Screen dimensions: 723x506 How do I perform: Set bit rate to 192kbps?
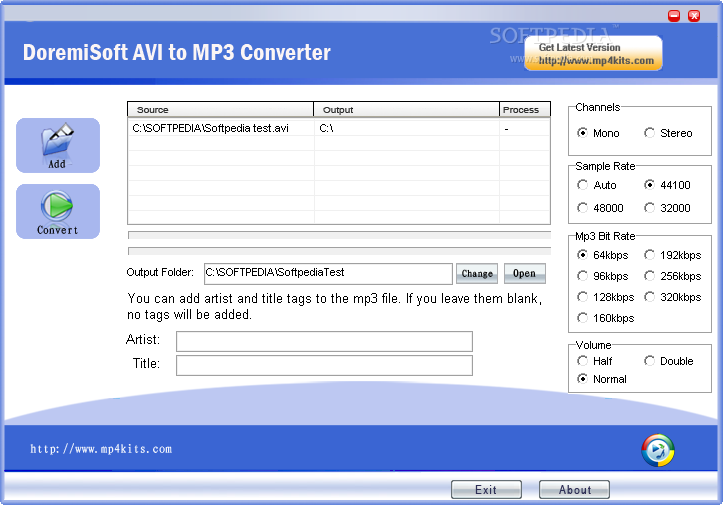(x=673, y=255)
